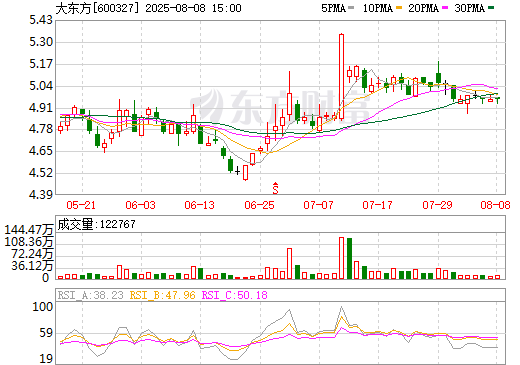Click the RSI_A:38.23 indicator label
Viewport: 520px width, 365px height.
click(x=90, y=295)
